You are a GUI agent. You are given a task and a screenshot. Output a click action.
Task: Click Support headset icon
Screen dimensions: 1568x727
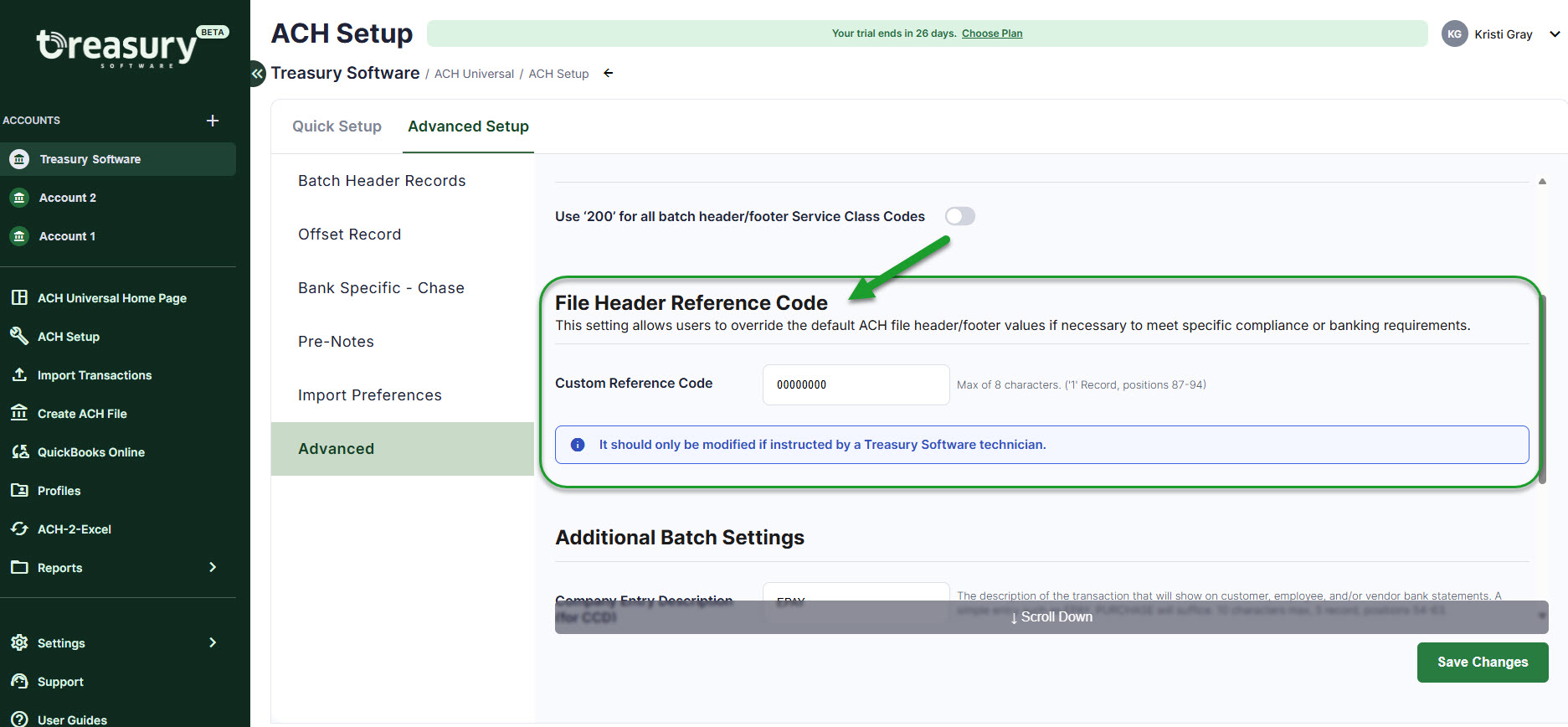pos(19,681)
